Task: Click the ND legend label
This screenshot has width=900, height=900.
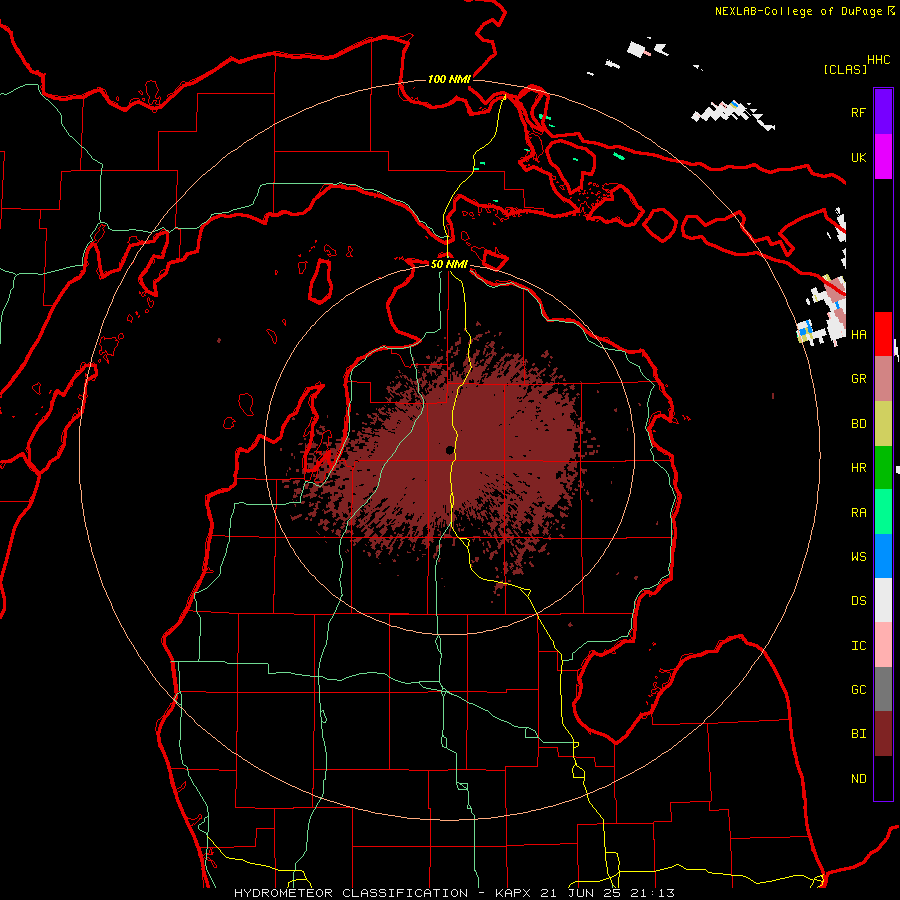Action: pyautogui.click(x=859, y=778)
